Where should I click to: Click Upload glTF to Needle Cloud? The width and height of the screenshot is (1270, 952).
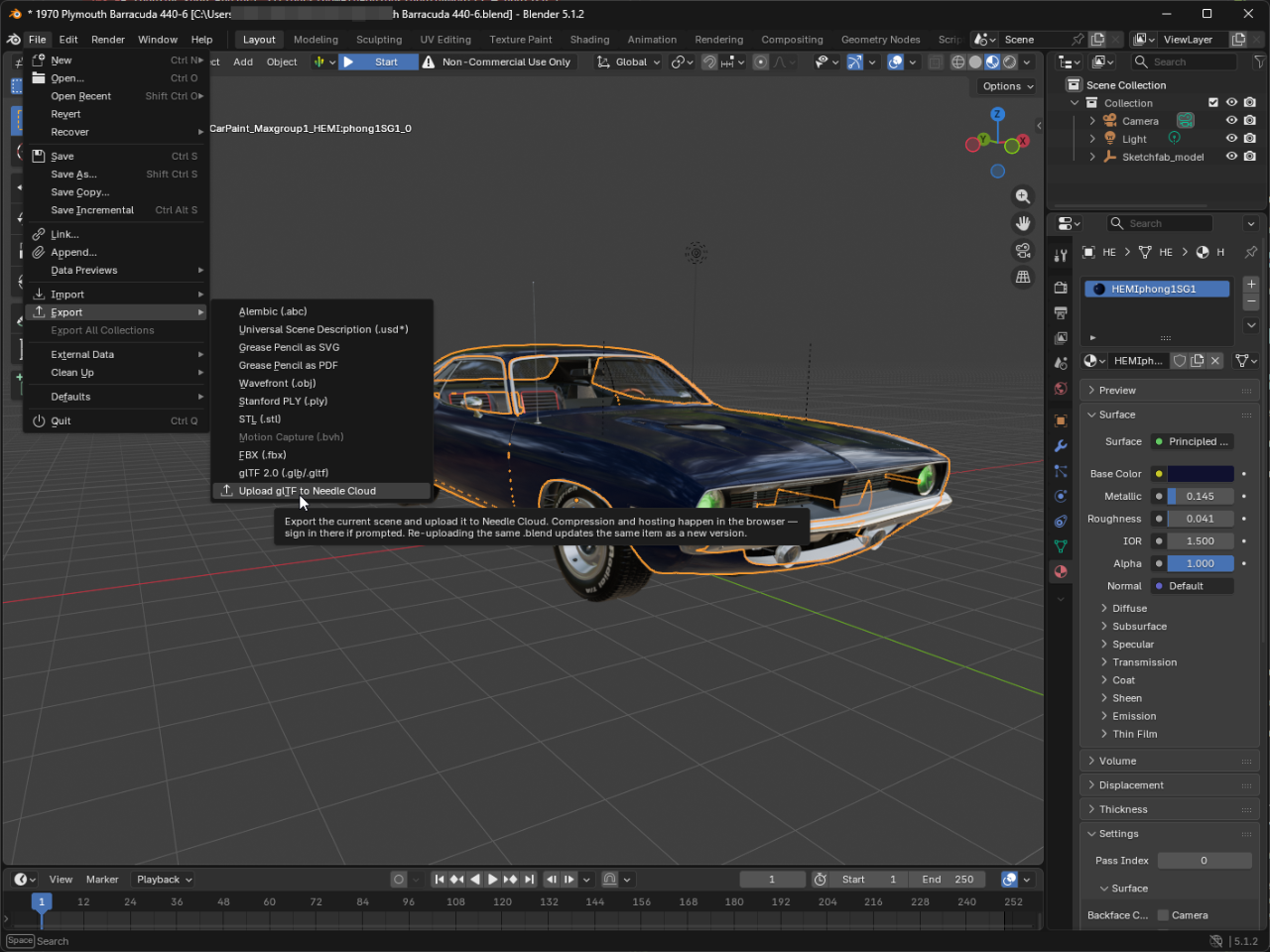click(321, 491)
